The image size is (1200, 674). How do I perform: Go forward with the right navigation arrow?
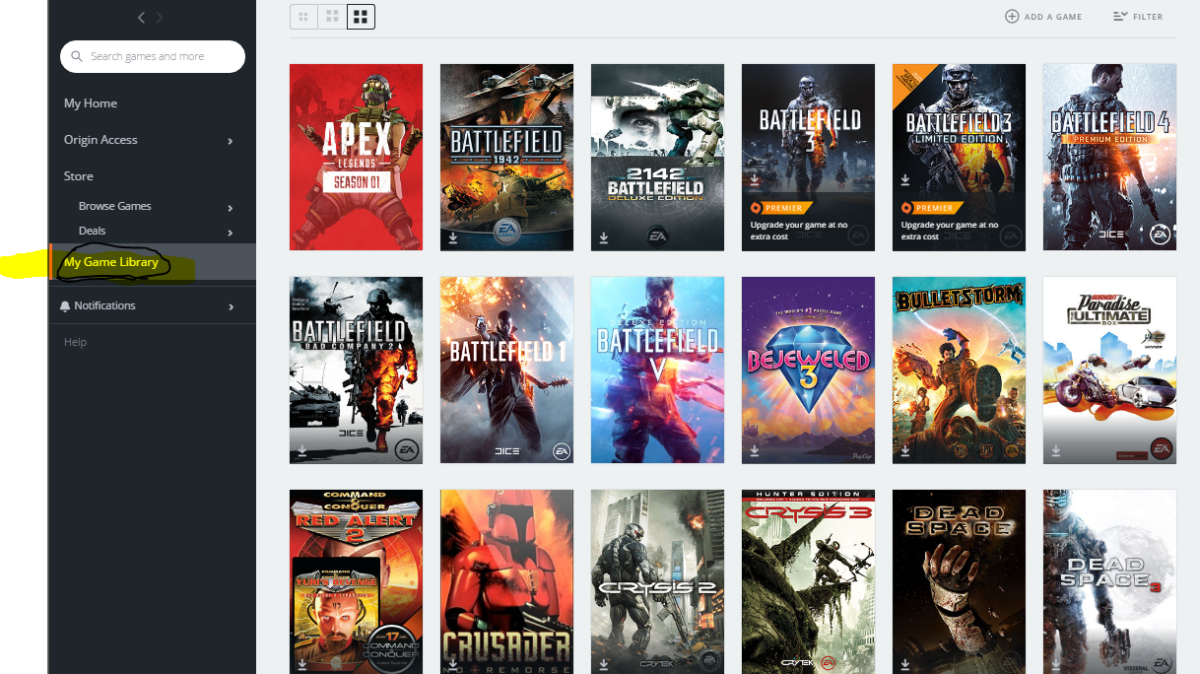coord(159,17)
